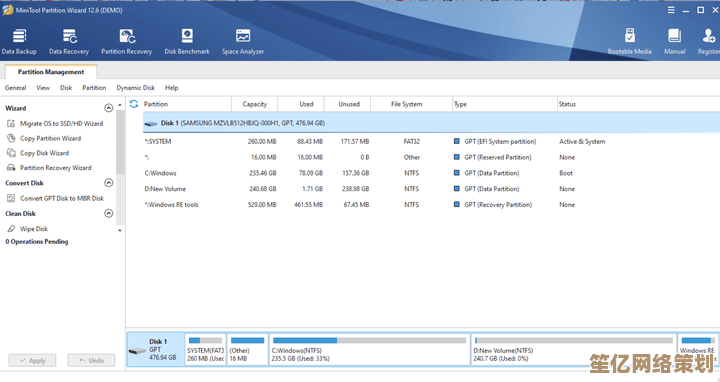Choose Convert GPT Disk to MBR Disk

click(x=62, y=198)
